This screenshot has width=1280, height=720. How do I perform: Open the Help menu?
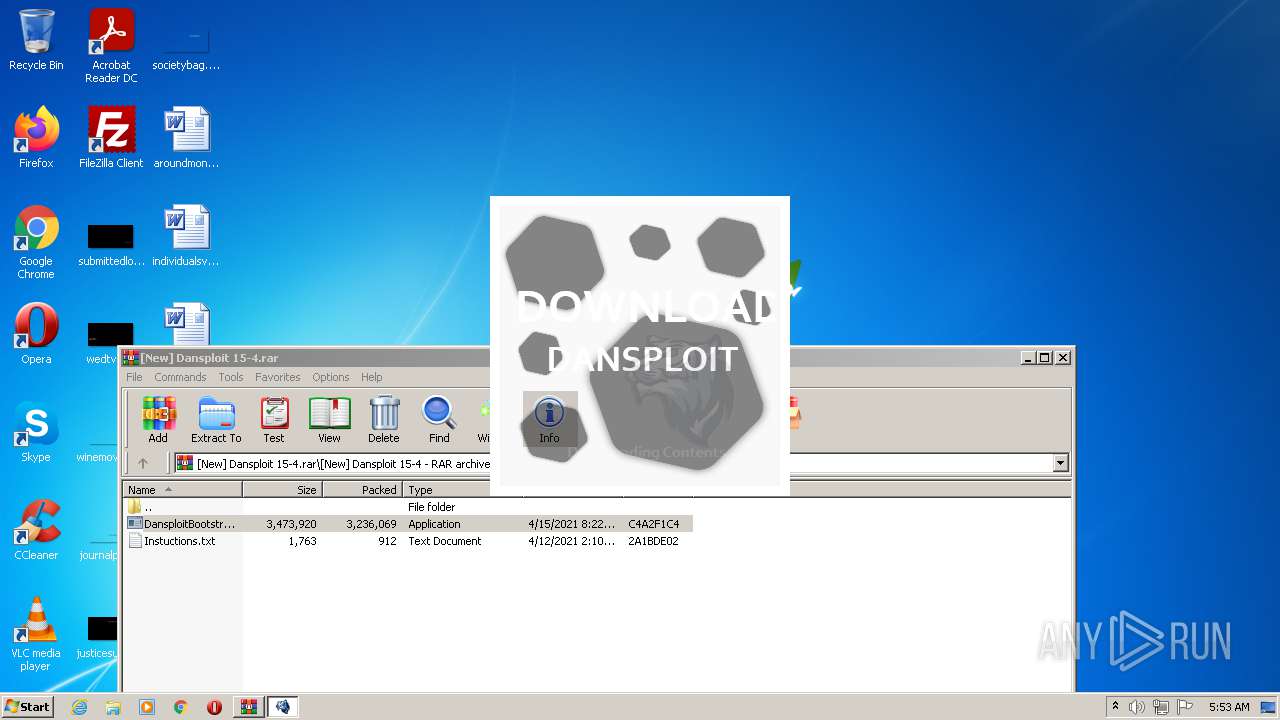tap(372, 377)
